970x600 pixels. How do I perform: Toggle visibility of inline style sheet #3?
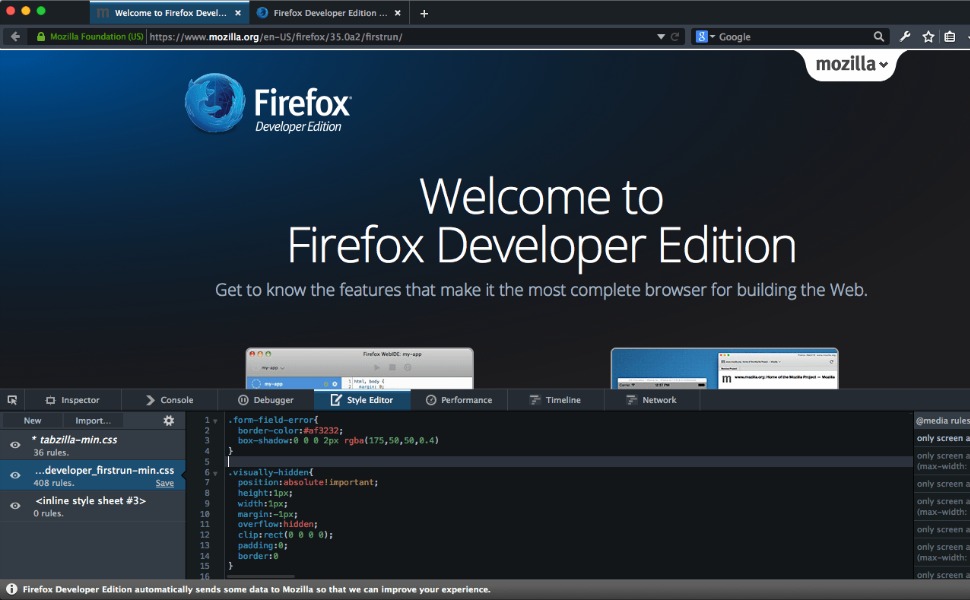pyautogui.click(x=15, y=505)
